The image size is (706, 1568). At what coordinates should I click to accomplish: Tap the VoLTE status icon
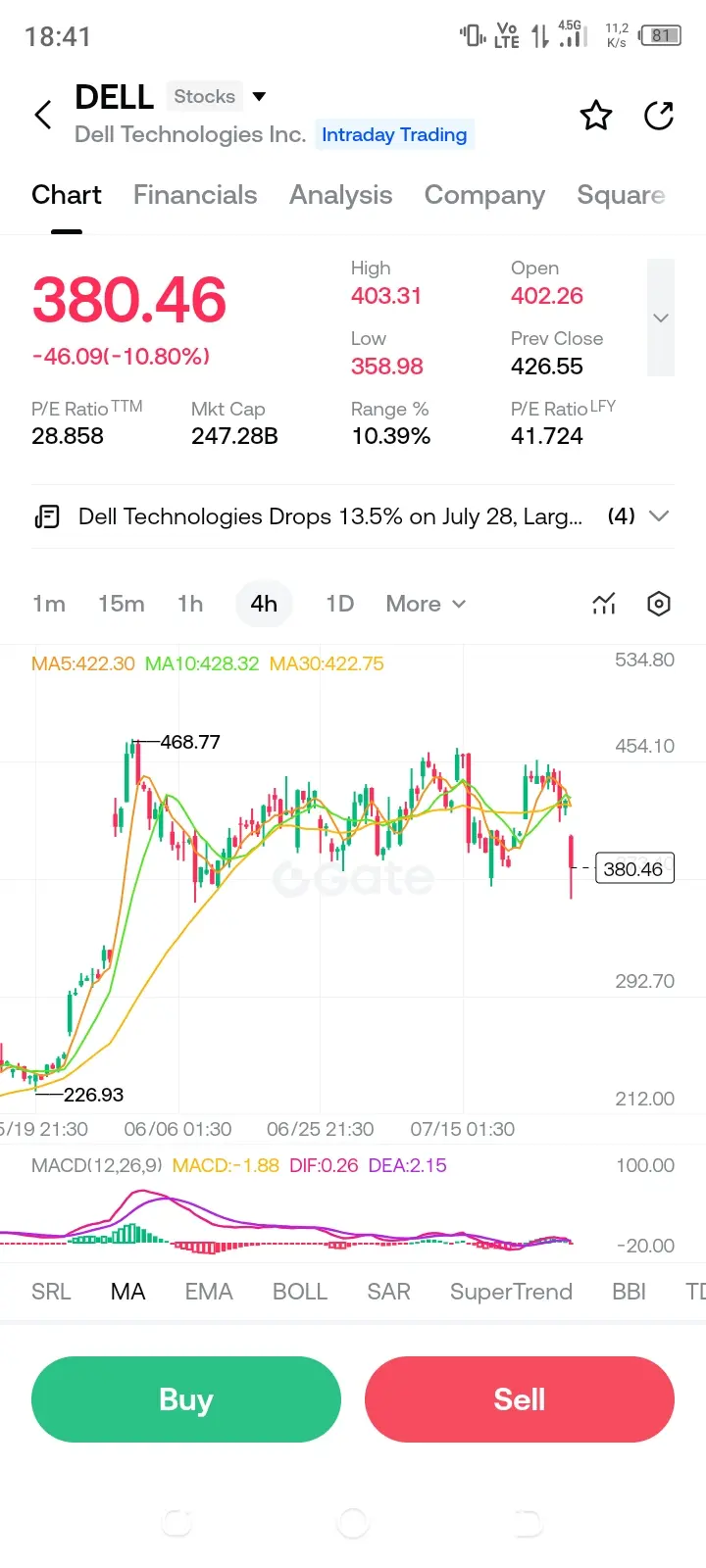[507, 36]
